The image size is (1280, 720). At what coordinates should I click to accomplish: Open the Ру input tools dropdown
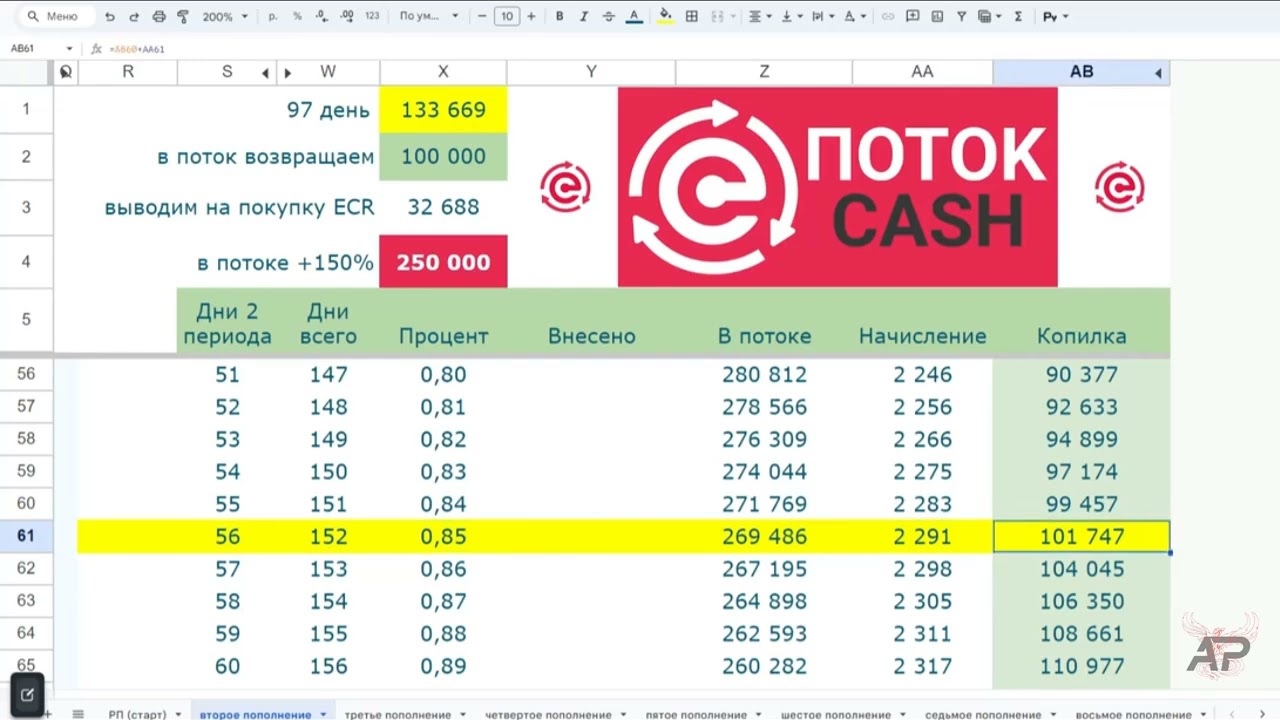pyautogui.click(x=1055, y=17)
